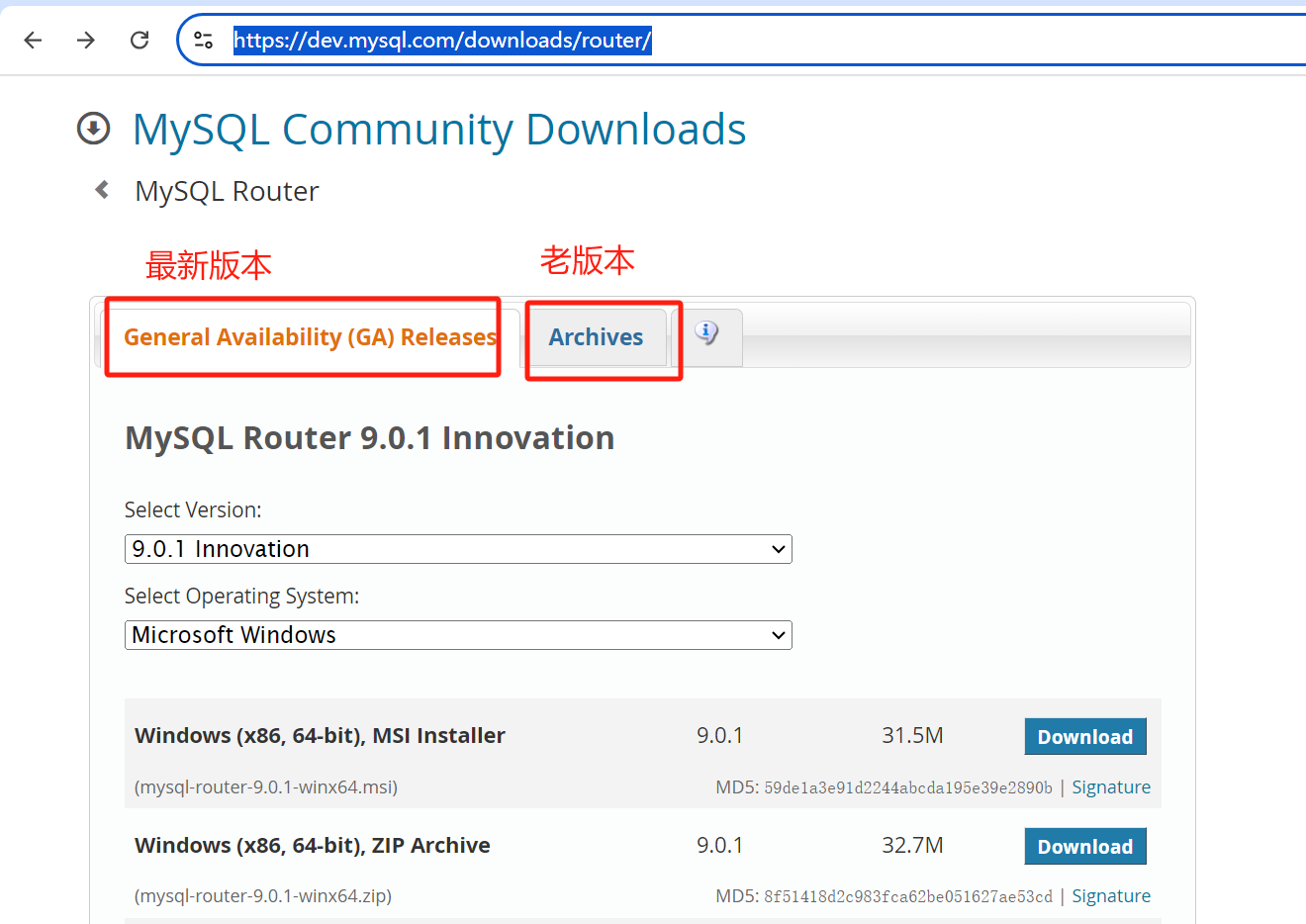Open the Select Operating System dropdown
This screenshot has height=924, width=1306.
point(458,635)
